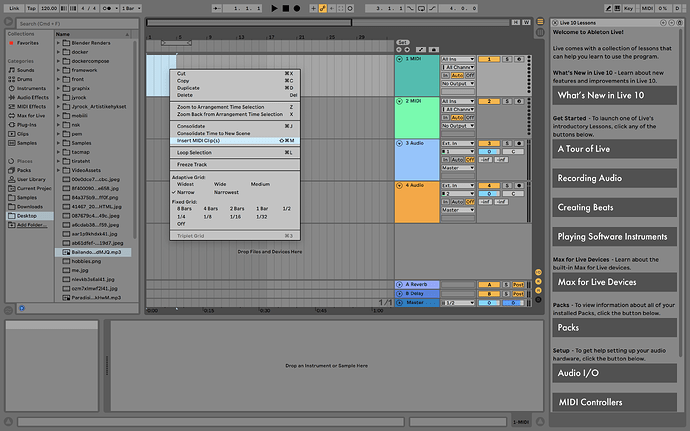Open 'What's New in Live 10' lesson
Screen dimensions: 690x431
[x=614, y=96]
